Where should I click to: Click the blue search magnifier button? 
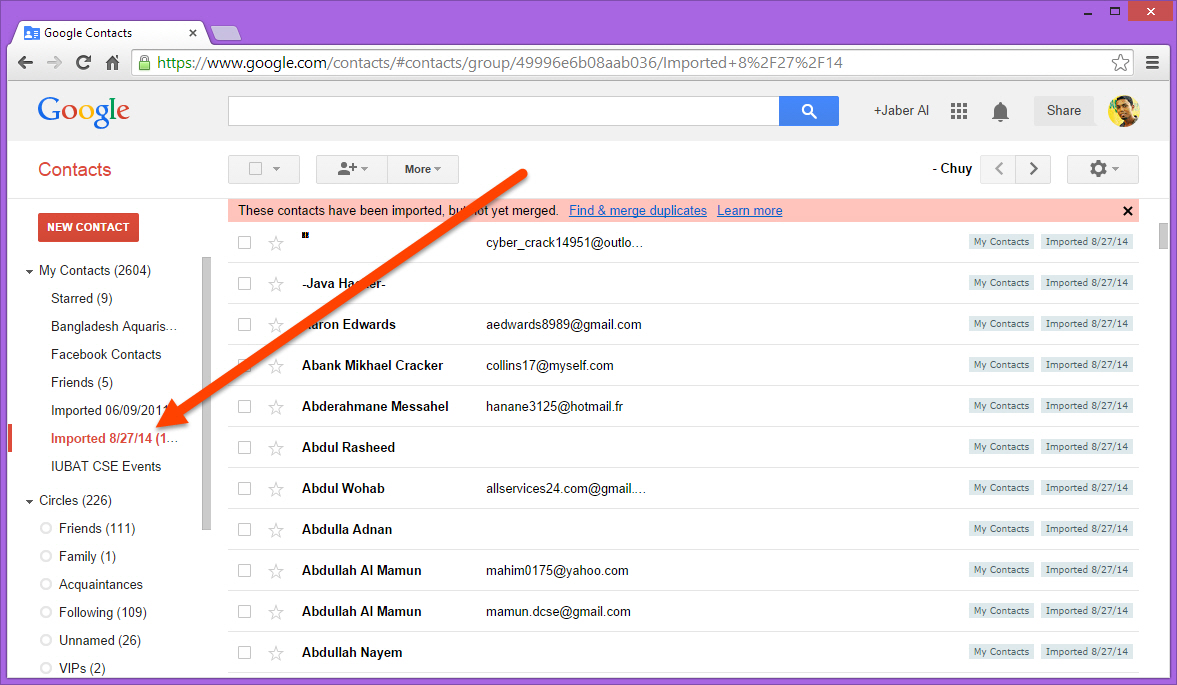click(808, 110)
